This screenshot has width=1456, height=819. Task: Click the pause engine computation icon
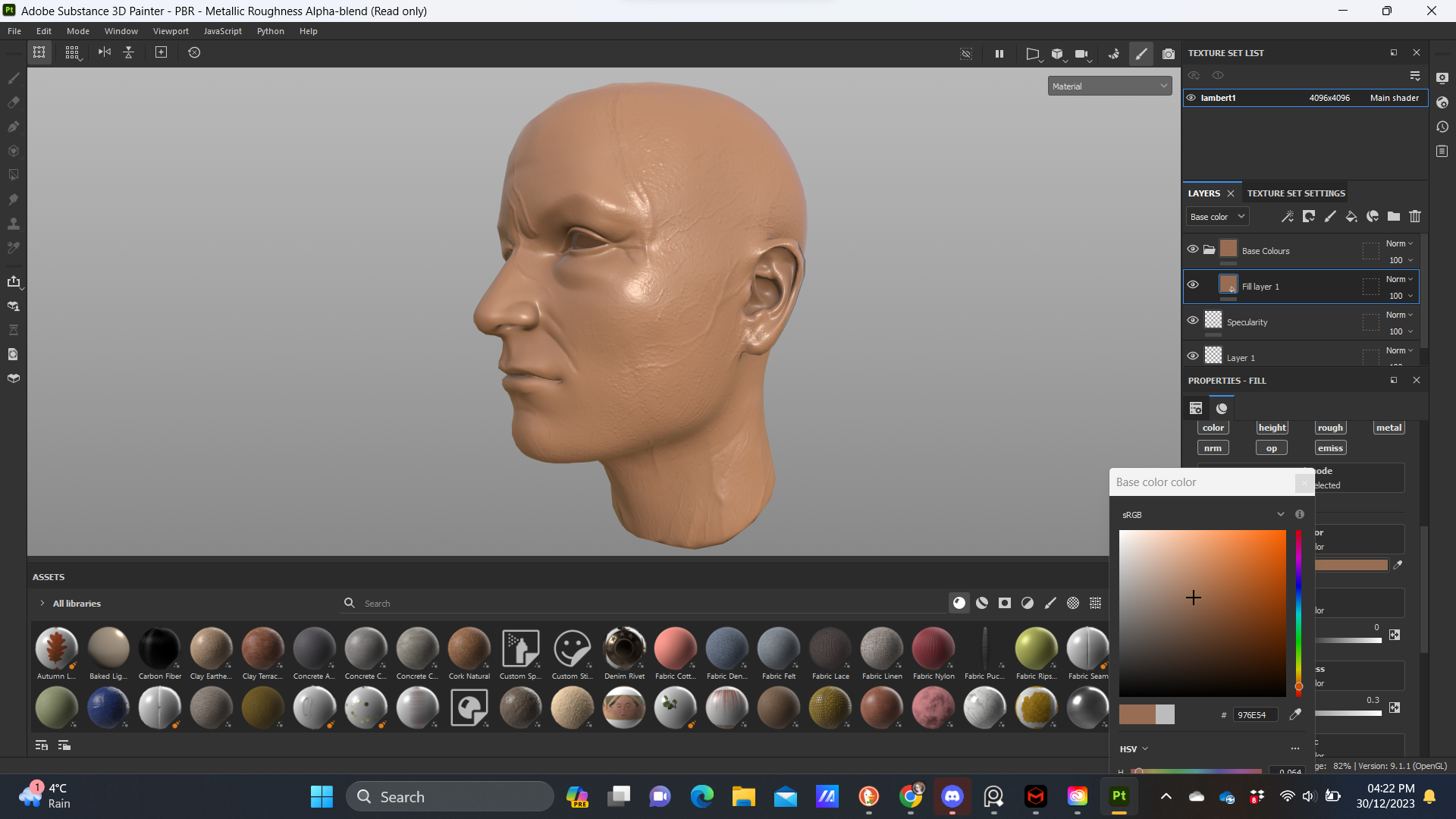999,54
